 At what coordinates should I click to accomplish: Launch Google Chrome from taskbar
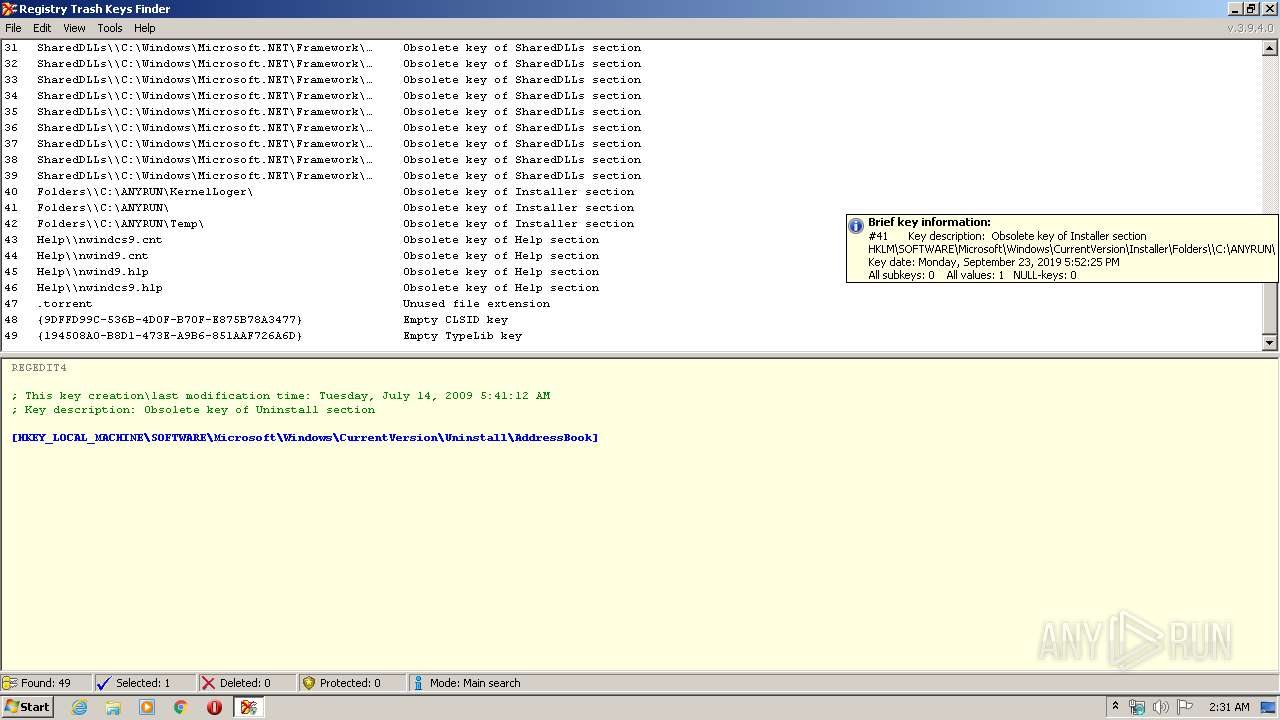point(181,707)
